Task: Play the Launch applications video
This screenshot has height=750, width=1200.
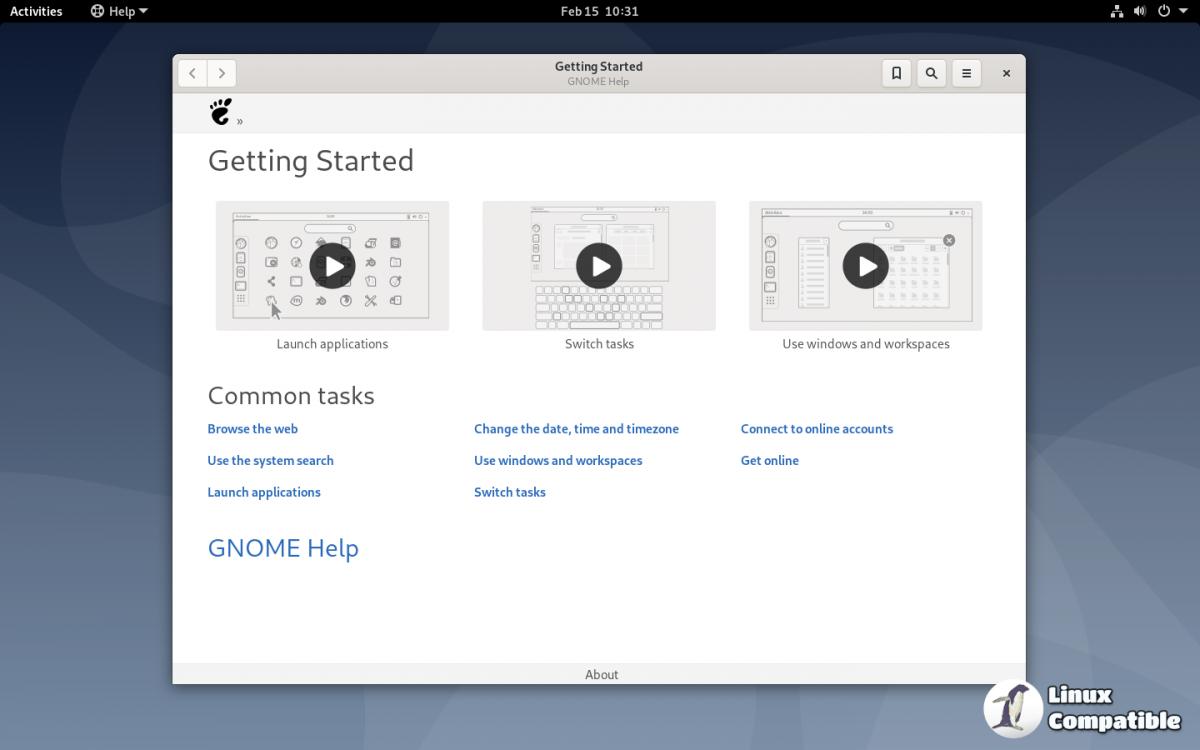Action: click(x=332, y=266)
